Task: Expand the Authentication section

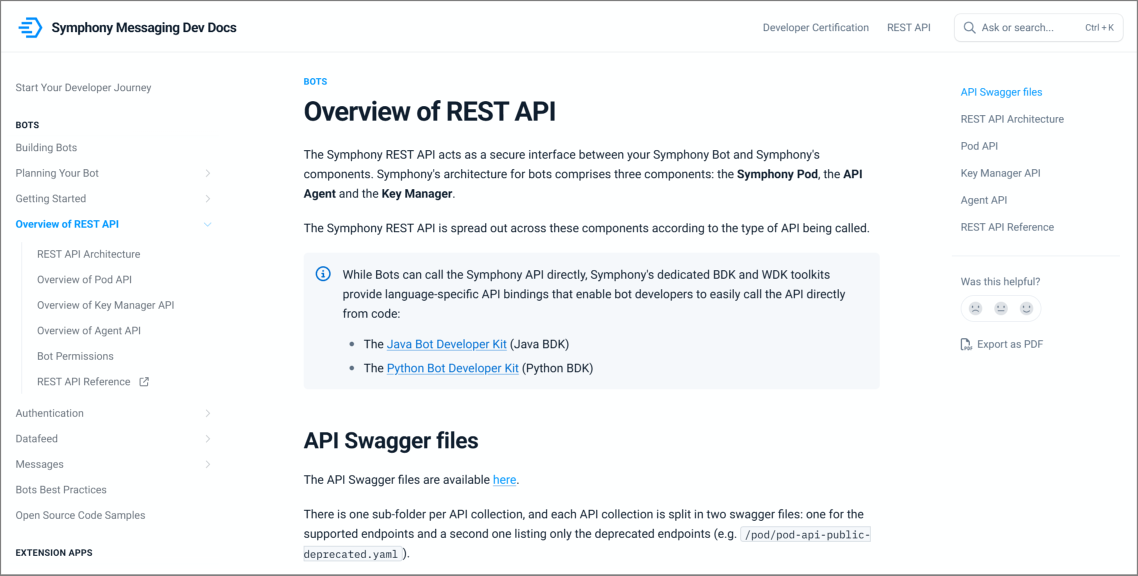Action: click(208, 414)
